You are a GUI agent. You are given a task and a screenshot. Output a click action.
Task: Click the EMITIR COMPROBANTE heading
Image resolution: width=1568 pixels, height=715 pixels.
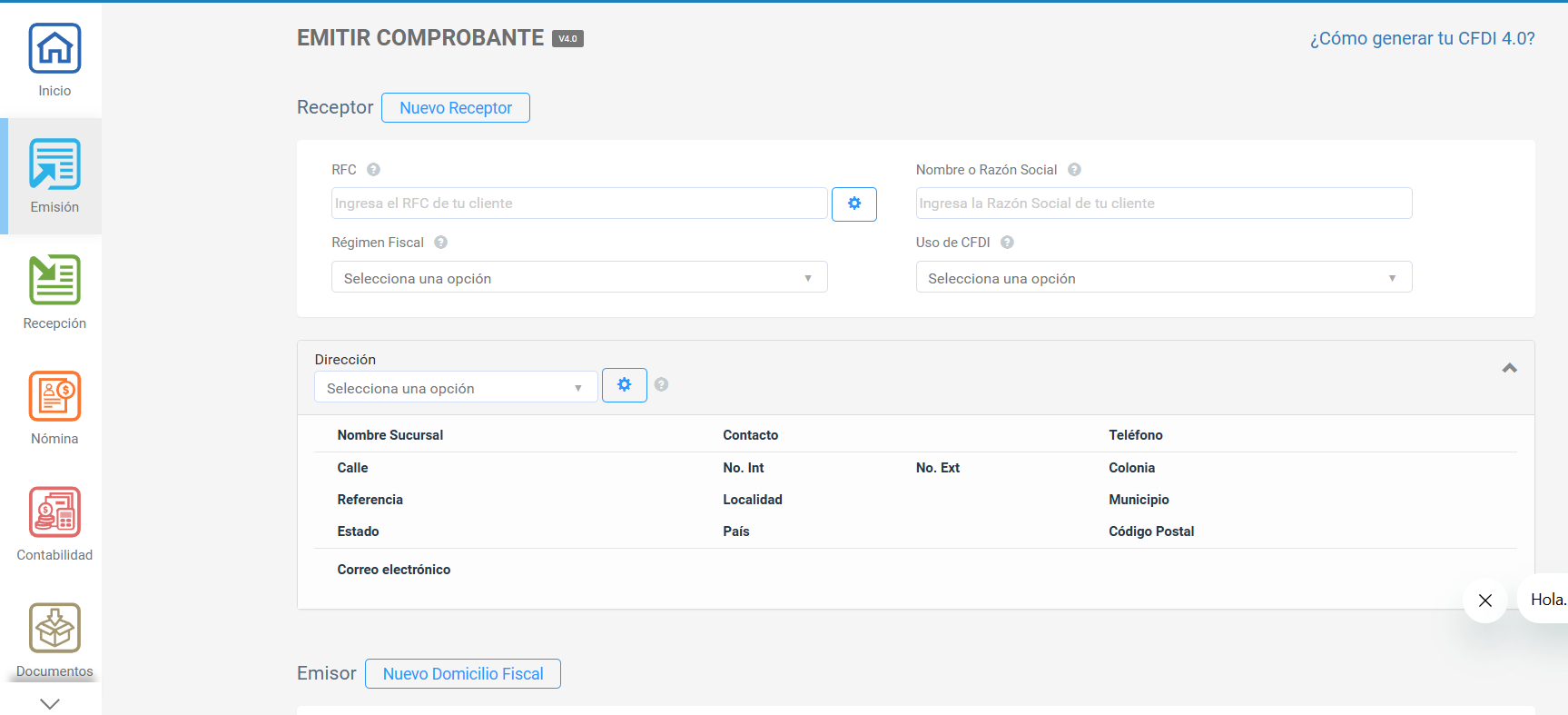420,38
